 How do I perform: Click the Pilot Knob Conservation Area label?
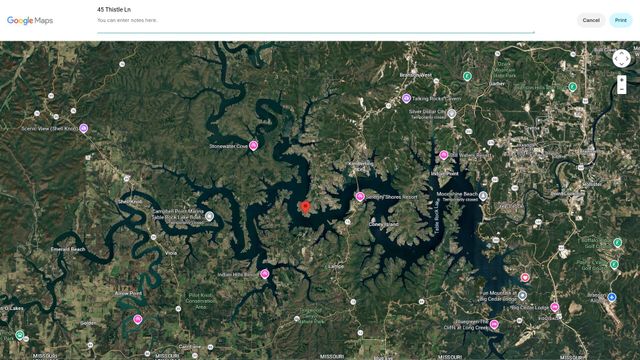coord(200,301)
